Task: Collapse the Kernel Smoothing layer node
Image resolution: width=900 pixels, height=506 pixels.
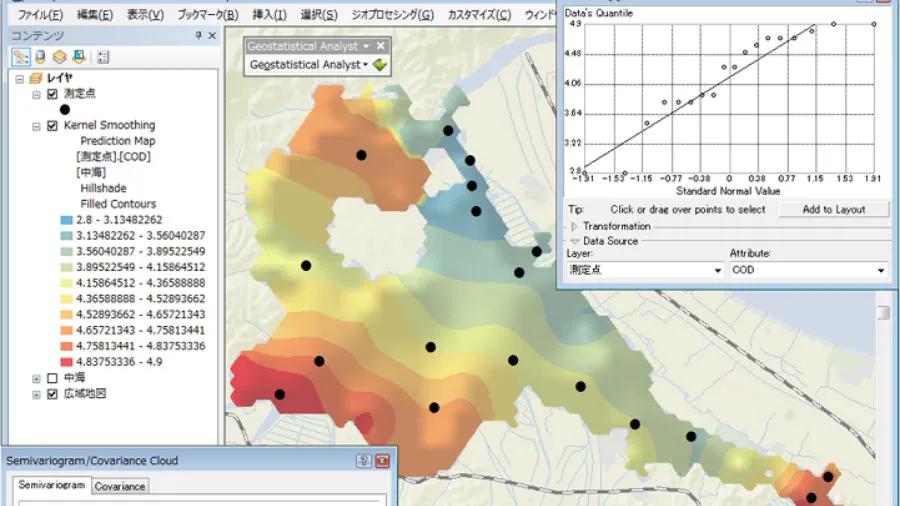Action: (36, 126)
